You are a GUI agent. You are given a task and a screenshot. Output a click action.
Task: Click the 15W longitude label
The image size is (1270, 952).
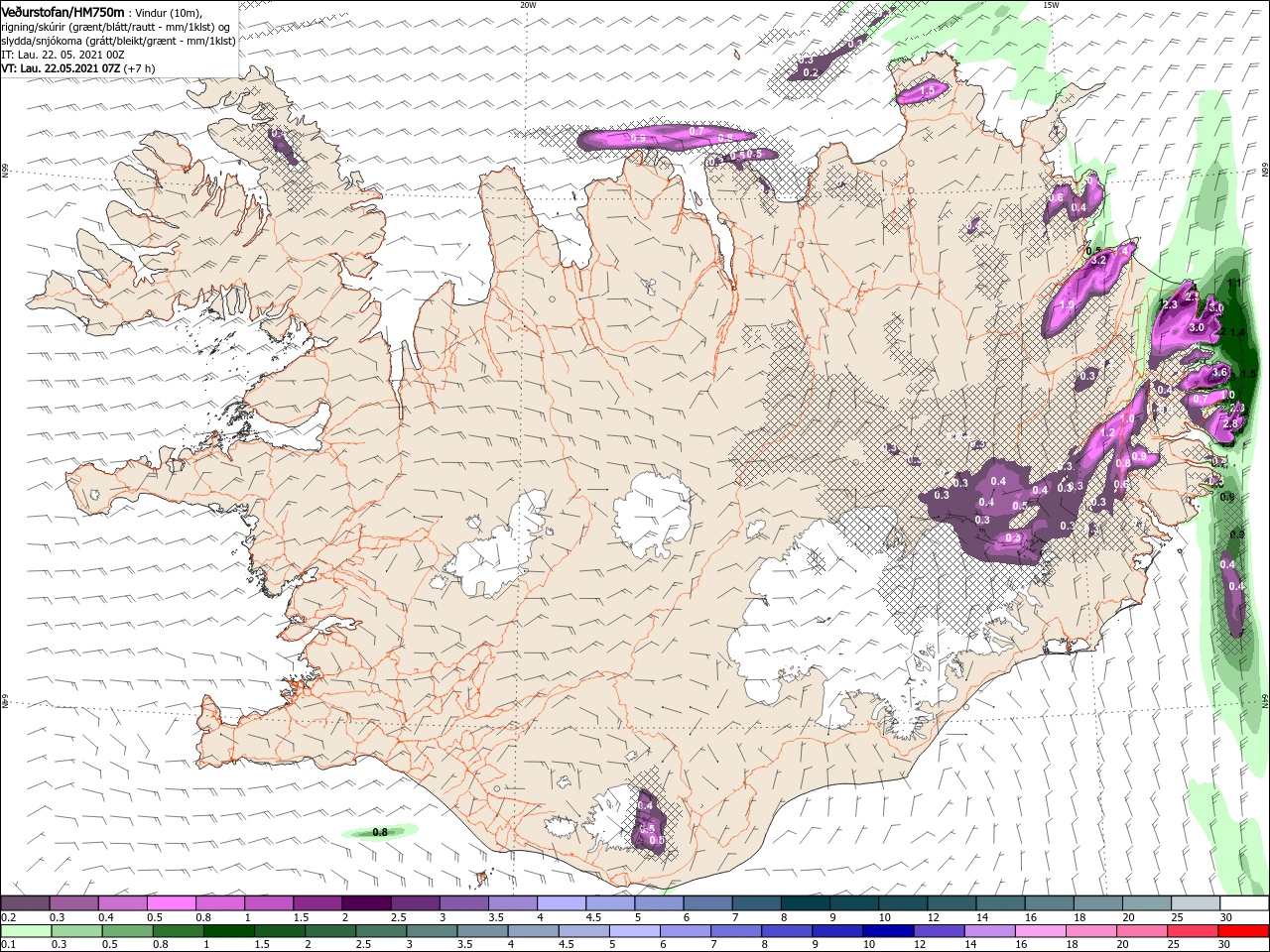pos(1051,4)
